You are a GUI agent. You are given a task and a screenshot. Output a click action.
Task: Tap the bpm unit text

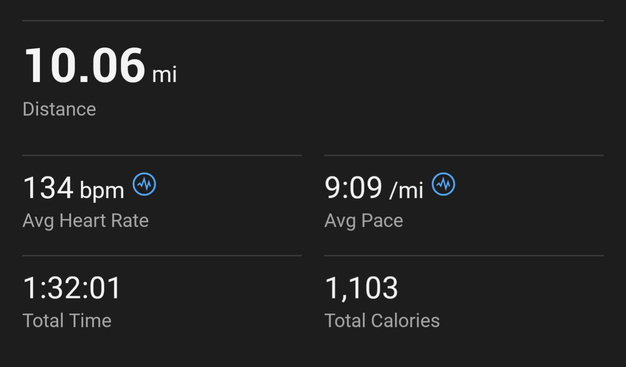(x=102, y=191)
